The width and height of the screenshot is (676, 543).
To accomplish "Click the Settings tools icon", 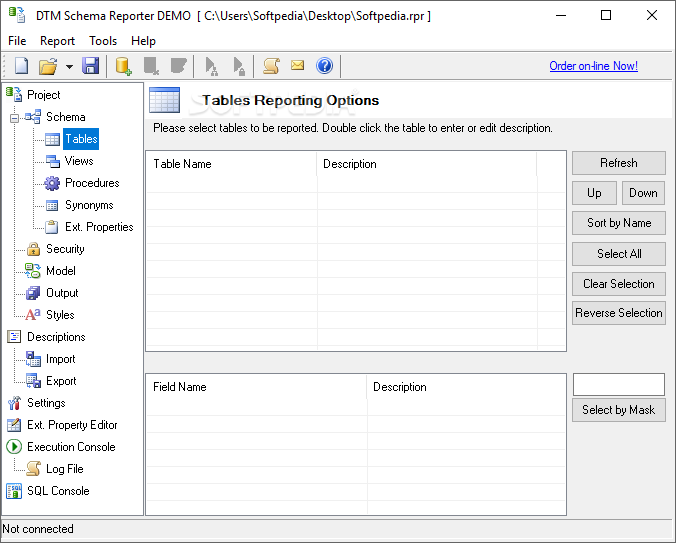I will point(14,403).
